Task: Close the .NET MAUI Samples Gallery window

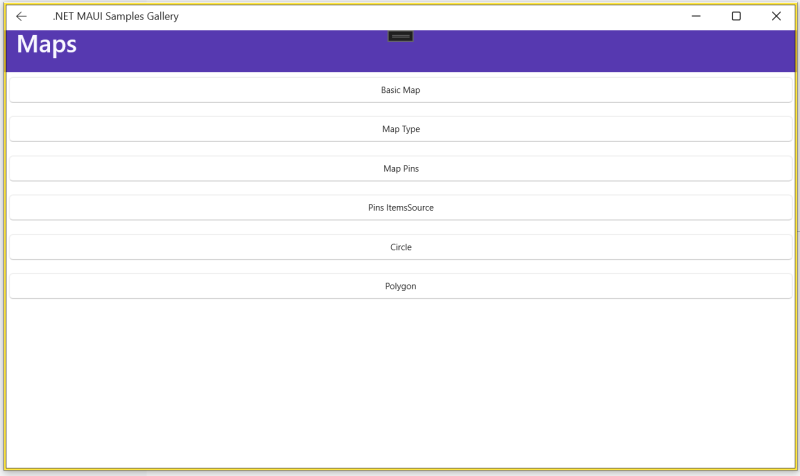Action: (776, 16)
